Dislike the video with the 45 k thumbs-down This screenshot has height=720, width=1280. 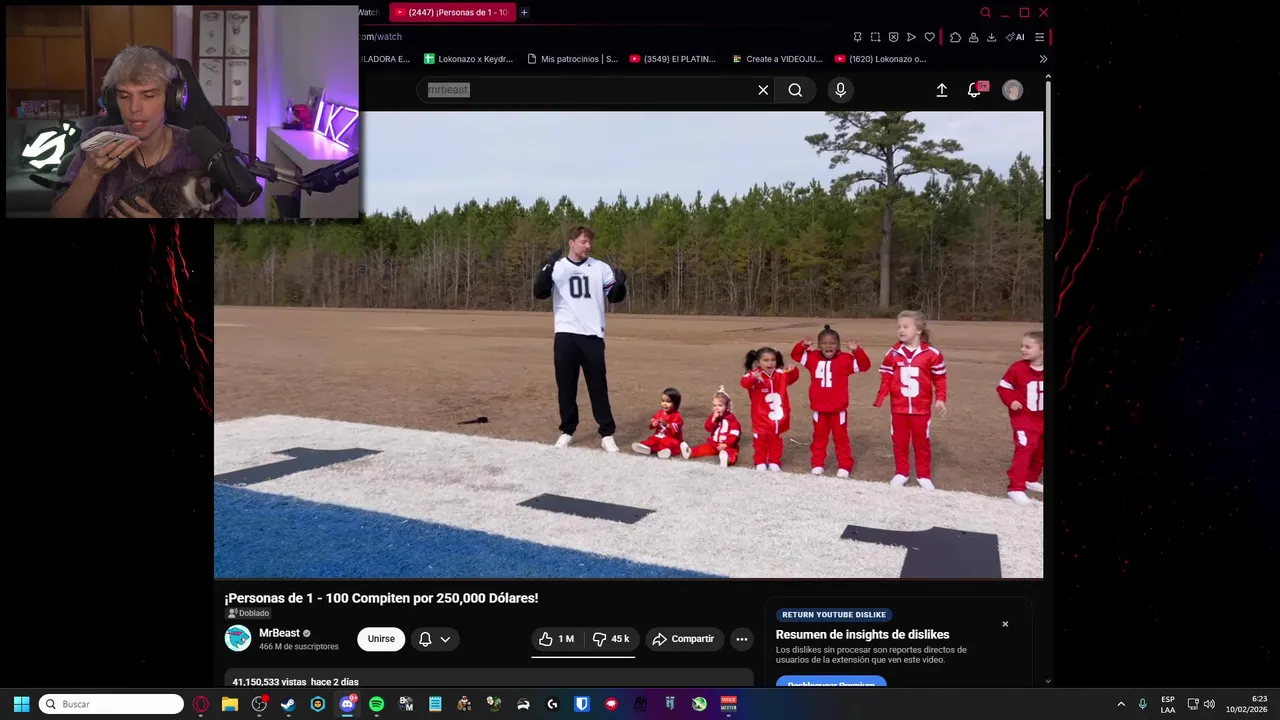[611, 639]
